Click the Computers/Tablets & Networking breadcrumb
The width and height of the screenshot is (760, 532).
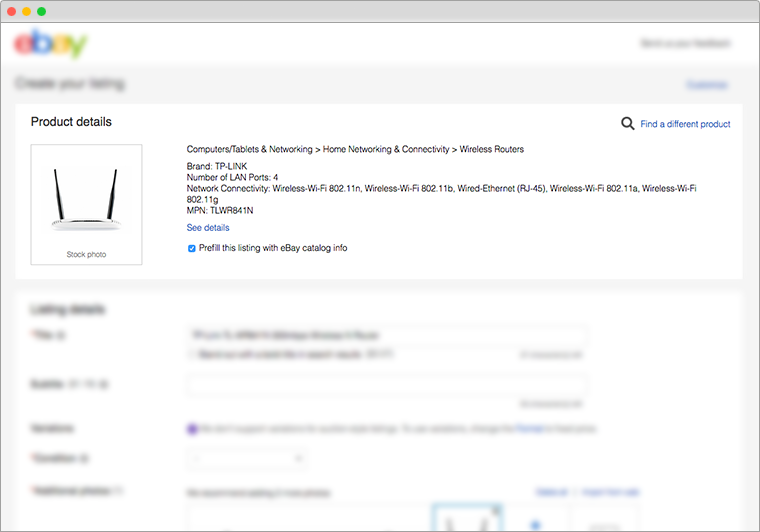249,149
